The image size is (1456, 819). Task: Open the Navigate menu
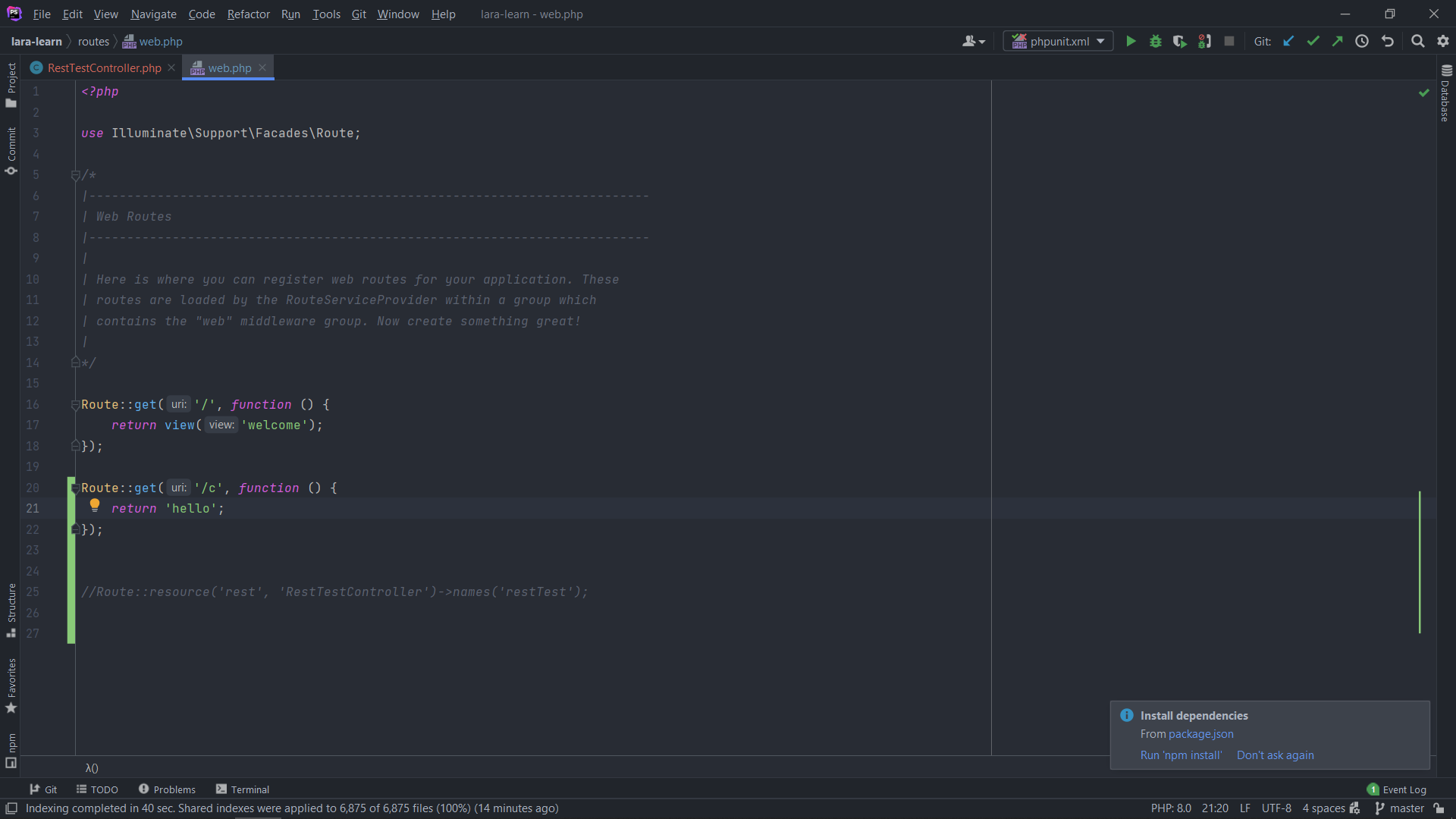[153, 14]
